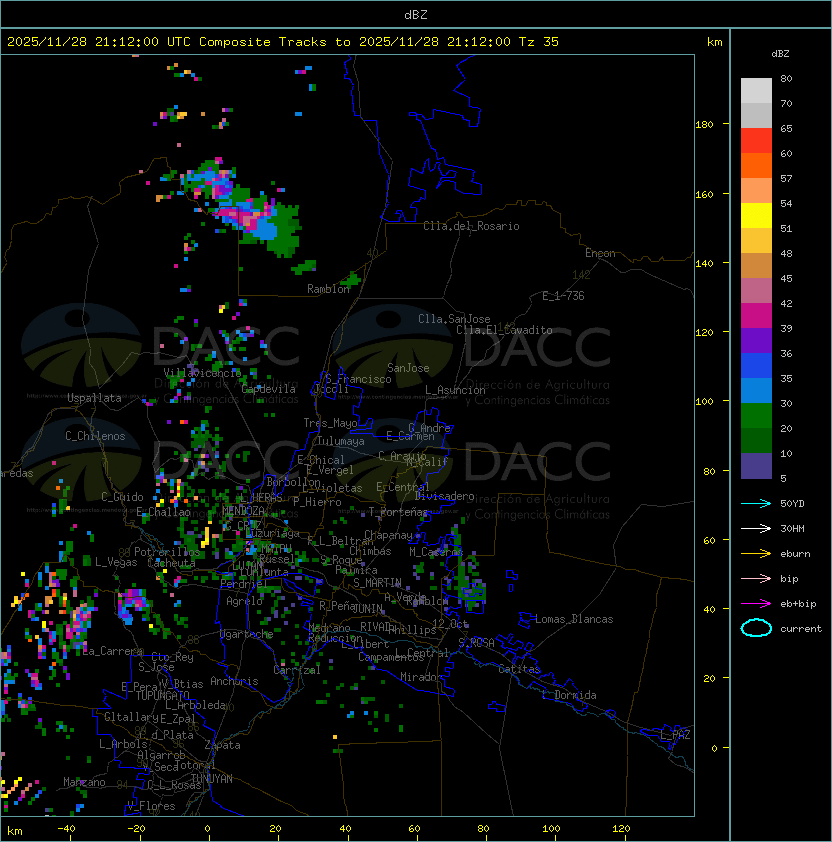The width and height of the screenshot is (832, 842).
Task: Click the 'La_Carrera' label
Action: pyautogui.click(x=113, y=651)
